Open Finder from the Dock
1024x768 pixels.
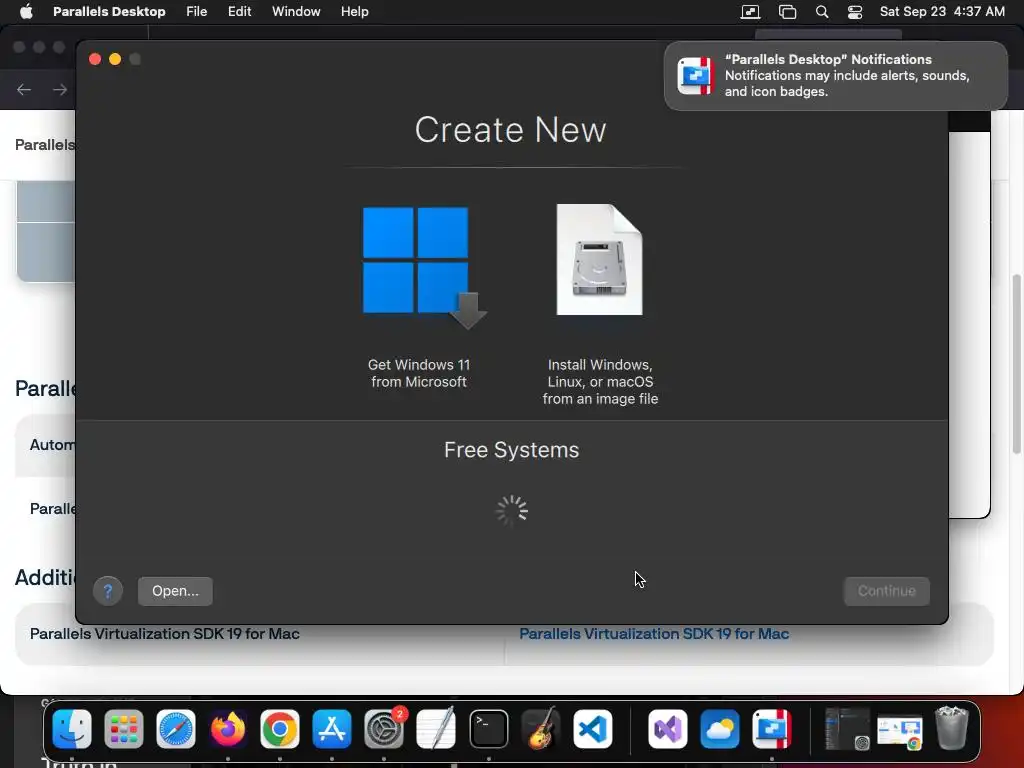click(72, 729)
